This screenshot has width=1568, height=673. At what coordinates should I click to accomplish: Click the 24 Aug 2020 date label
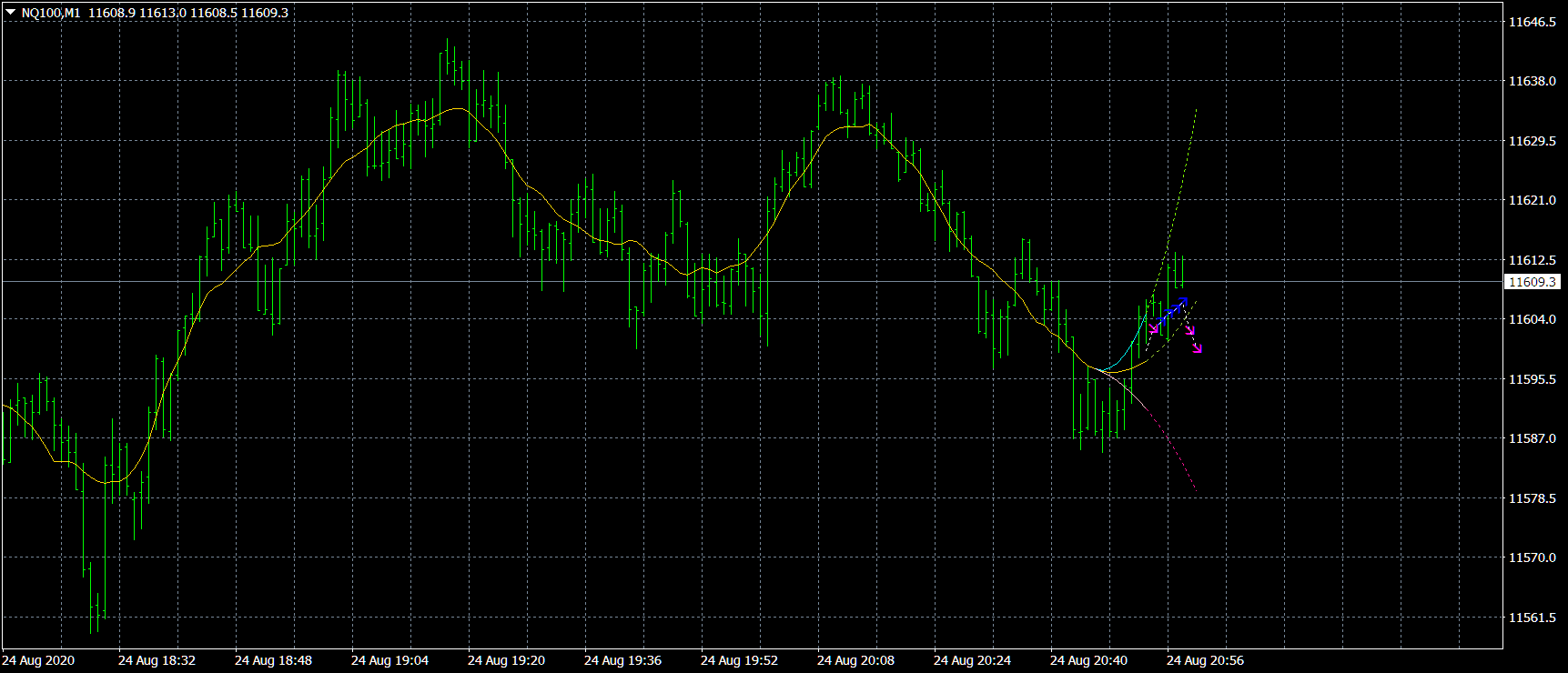[38, 660]
